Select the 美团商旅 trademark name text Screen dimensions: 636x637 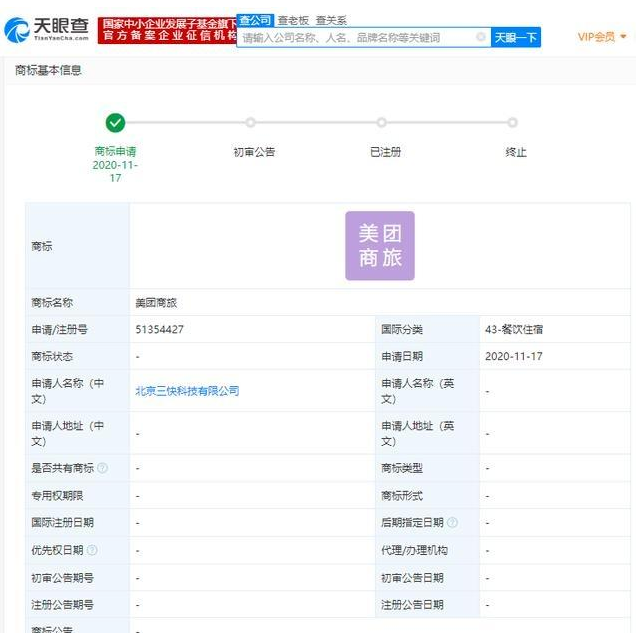156,303
